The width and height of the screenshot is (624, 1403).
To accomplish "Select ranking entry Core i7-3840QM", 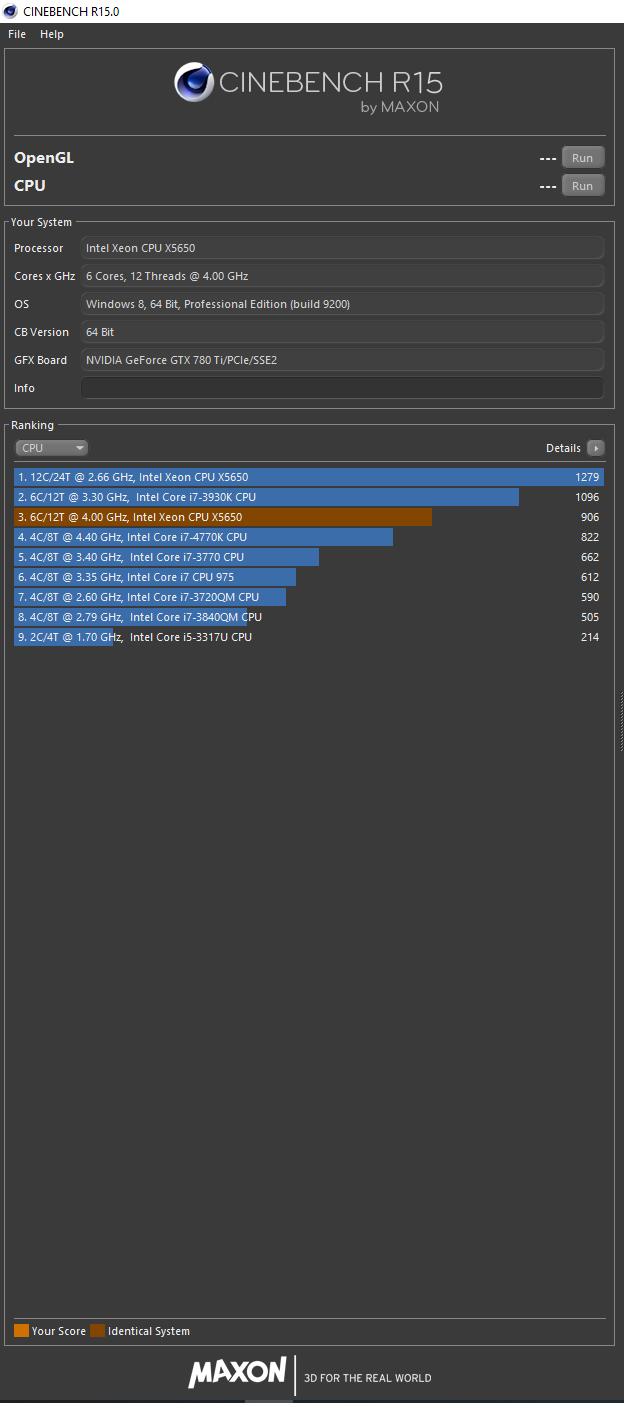I will (309, 617).
